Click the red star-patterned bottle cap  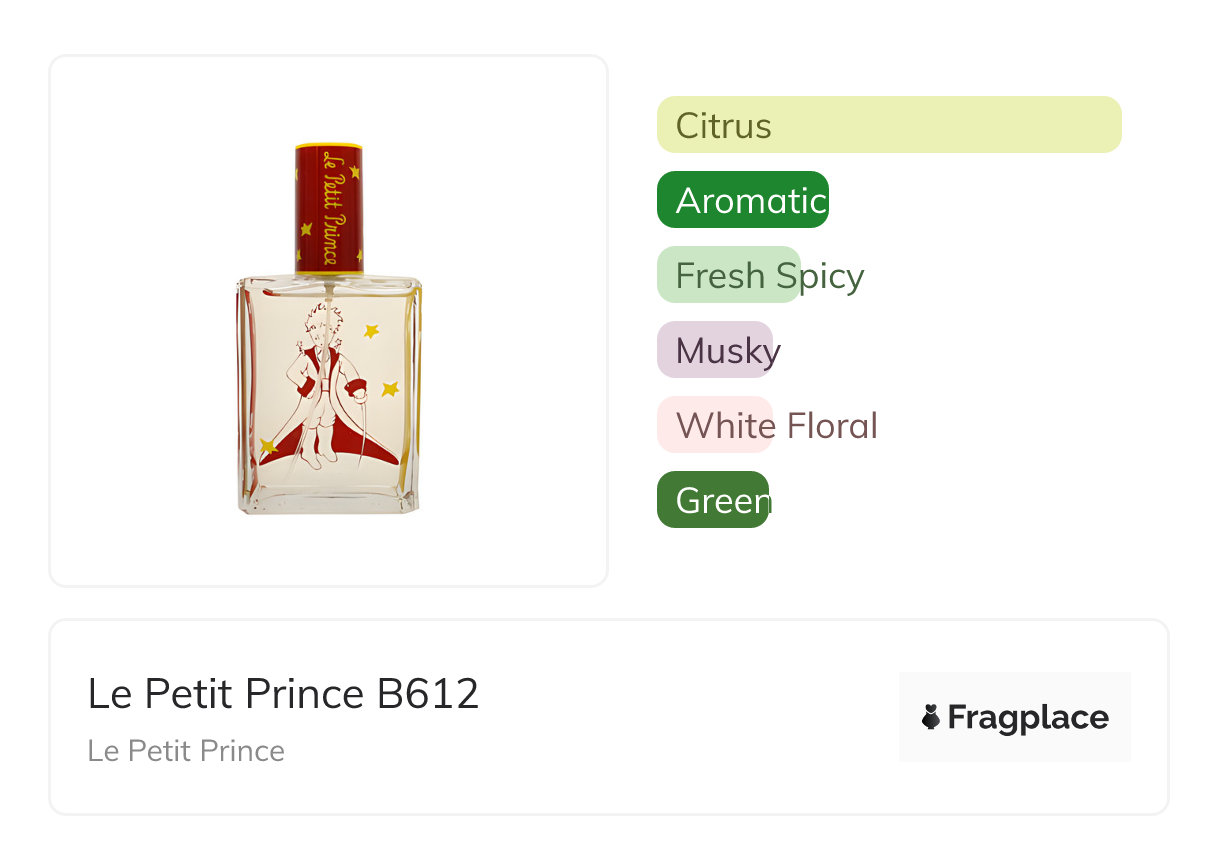[328, 210]
